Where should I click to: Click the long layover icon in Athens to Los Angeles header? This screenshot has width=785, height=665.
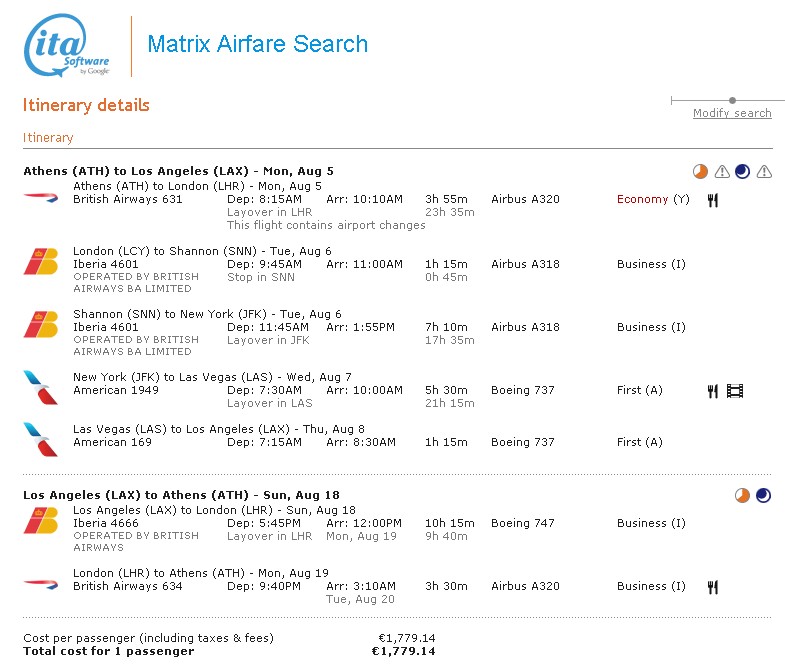tap(700, 172)
